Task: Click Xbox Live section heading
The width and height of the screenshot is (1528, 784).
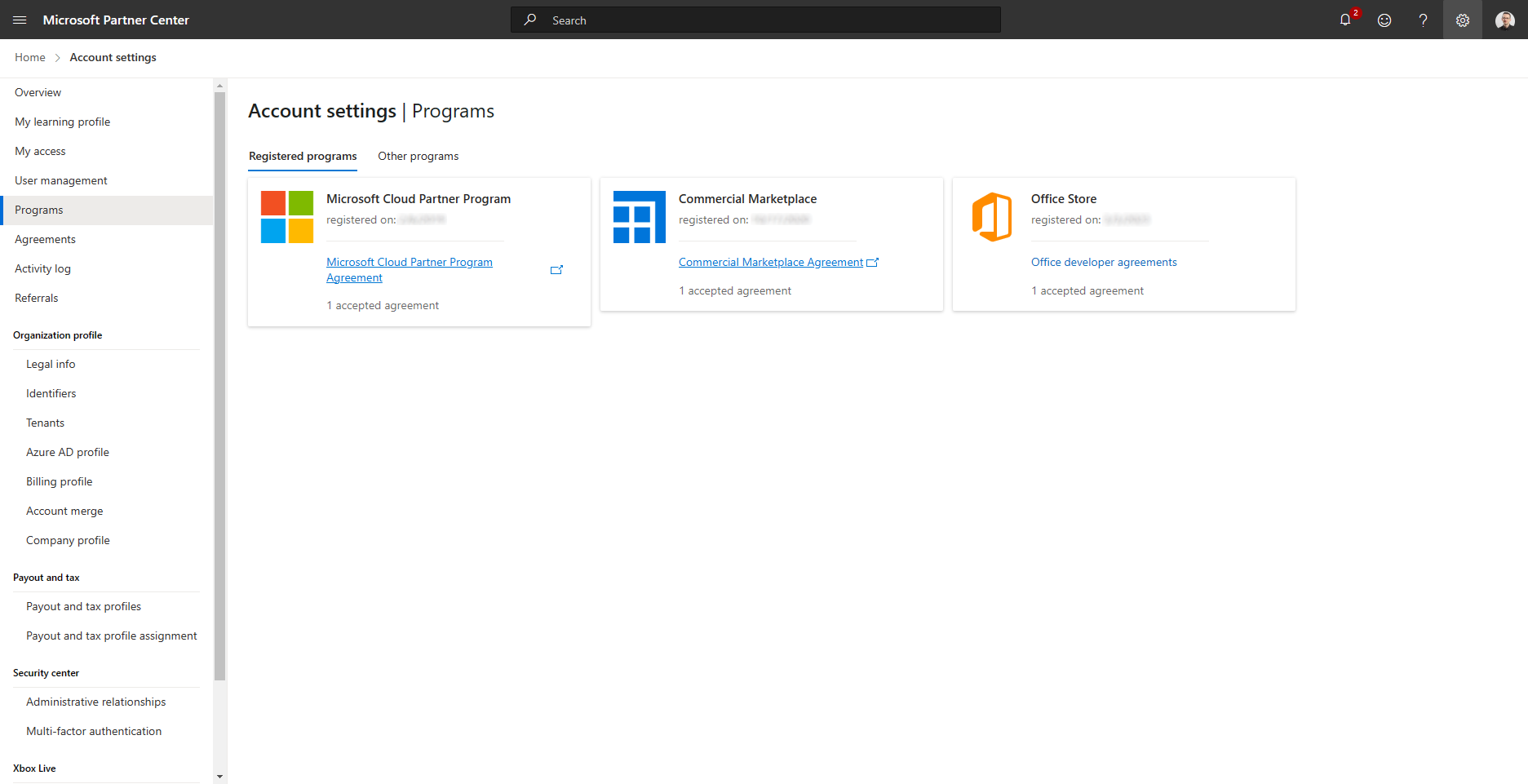Action: coord(34,768)
